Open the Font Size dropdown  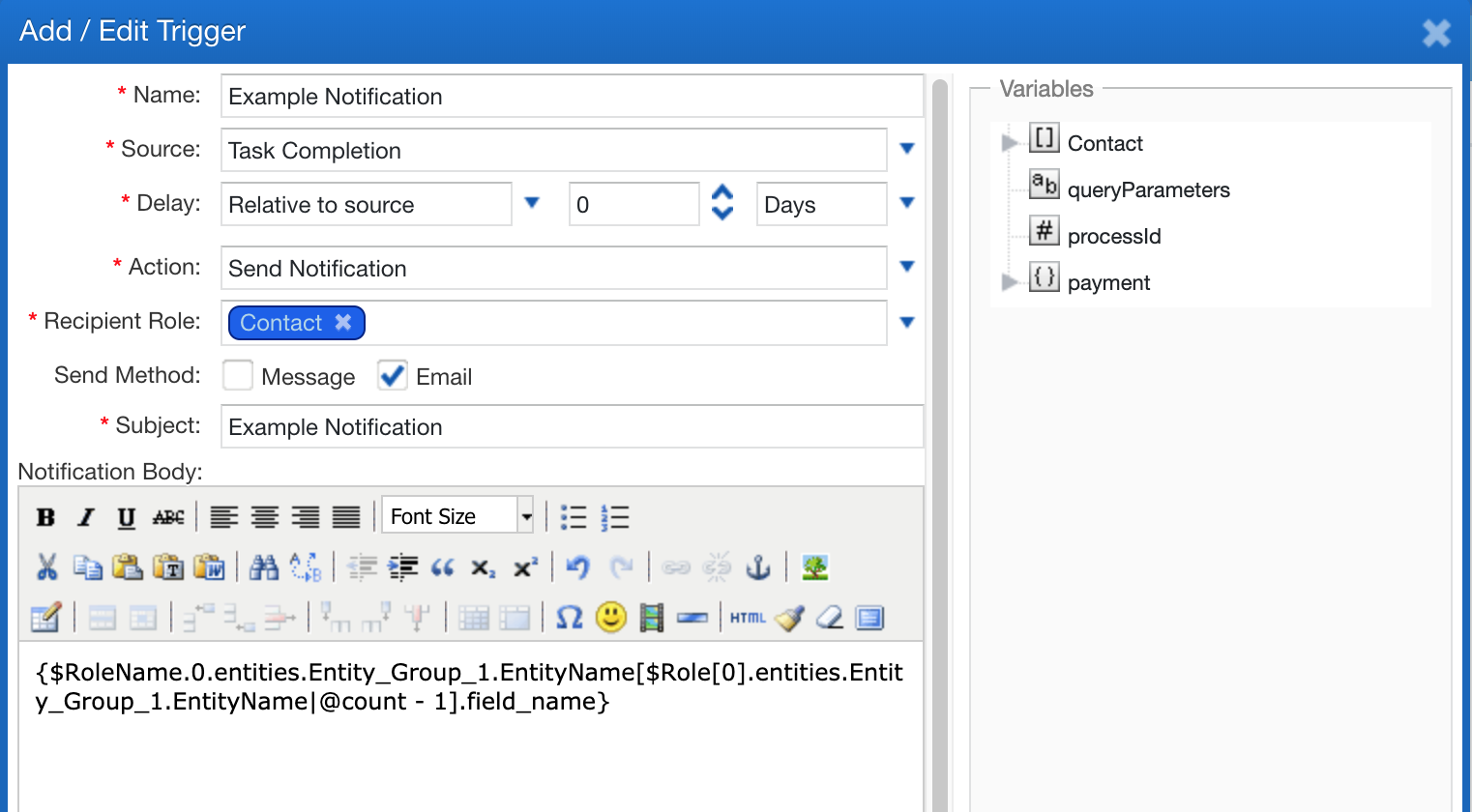click(526, 516)
